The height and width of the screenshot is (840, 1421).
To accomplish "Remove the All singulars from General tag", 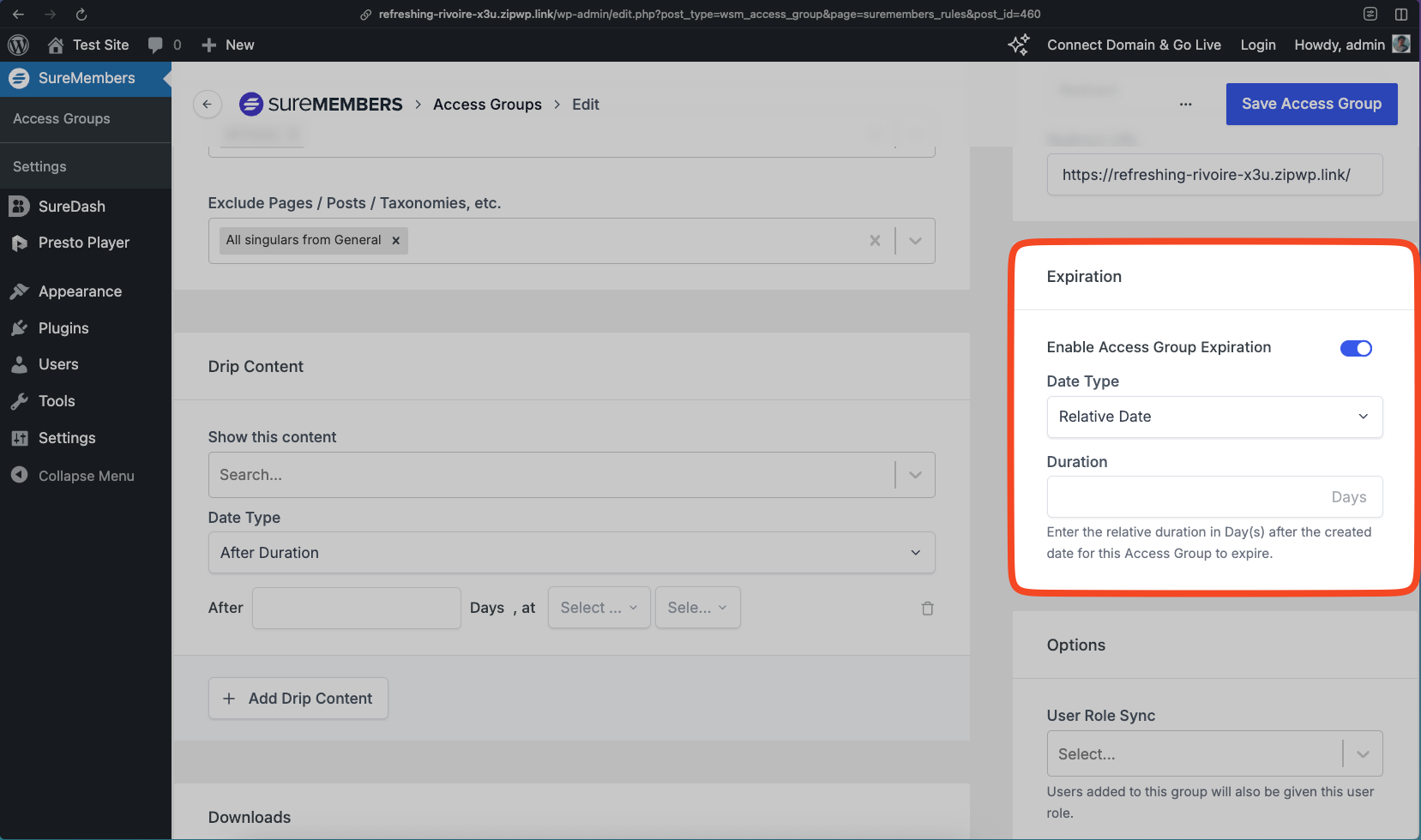I will coord(395,241).
